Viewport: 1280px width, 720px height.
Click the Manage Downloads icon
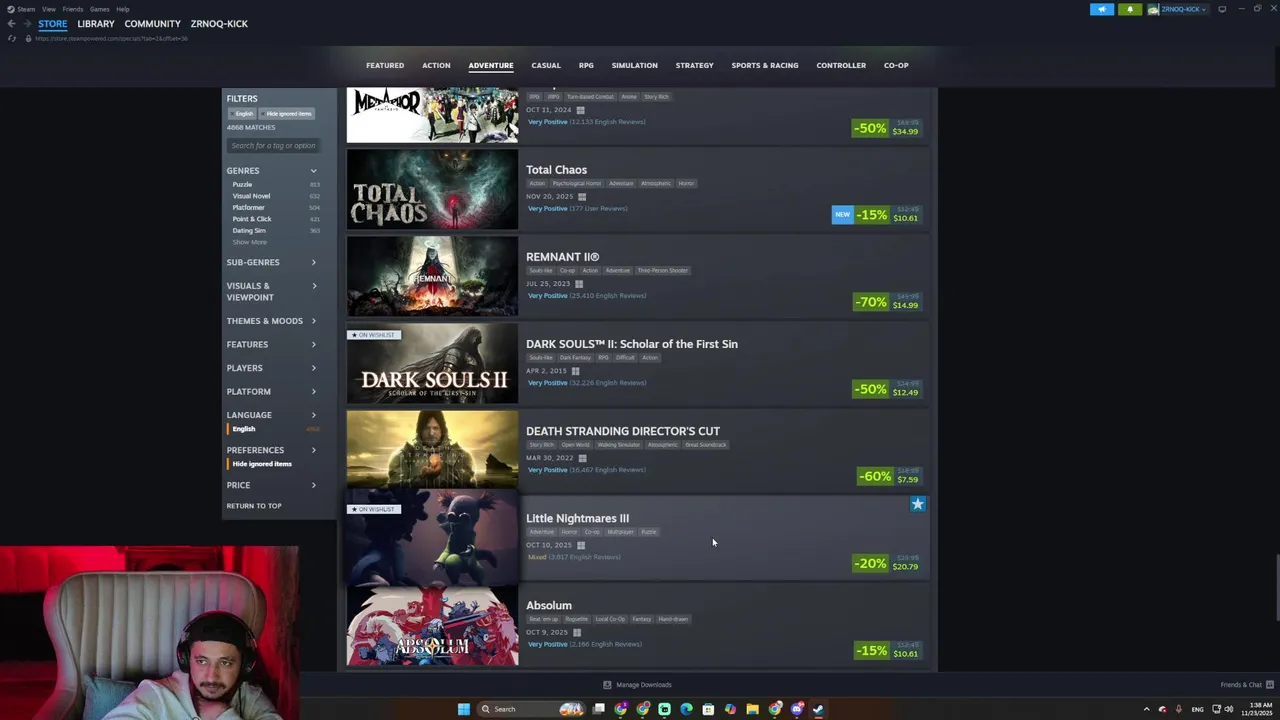coord(607,685)
